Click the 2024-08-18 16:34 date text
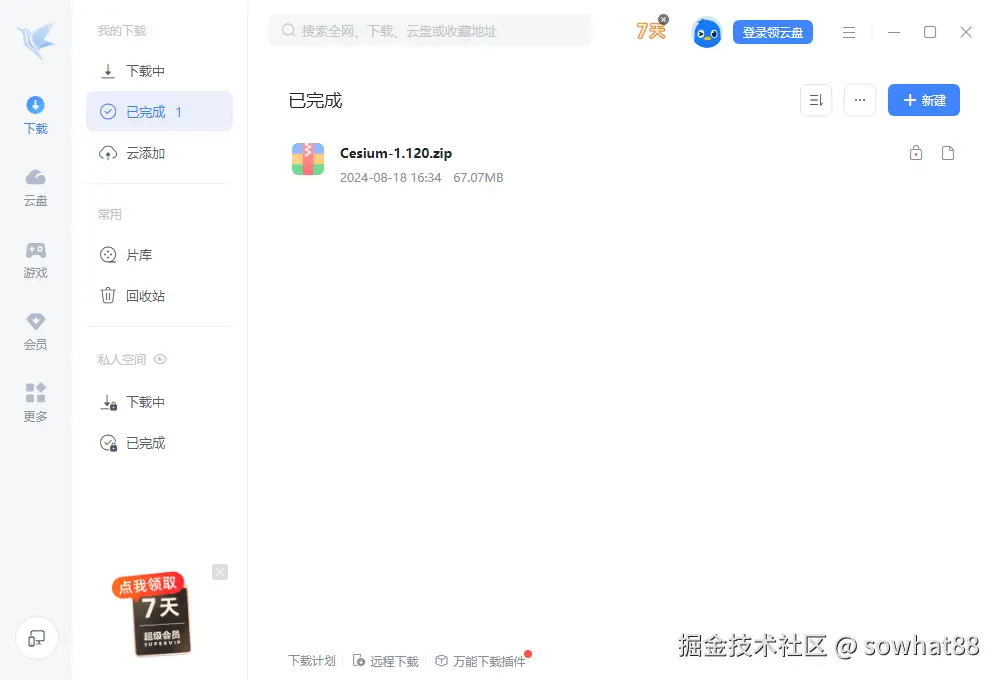1000x680 pixels. click(x=390, y=177)
